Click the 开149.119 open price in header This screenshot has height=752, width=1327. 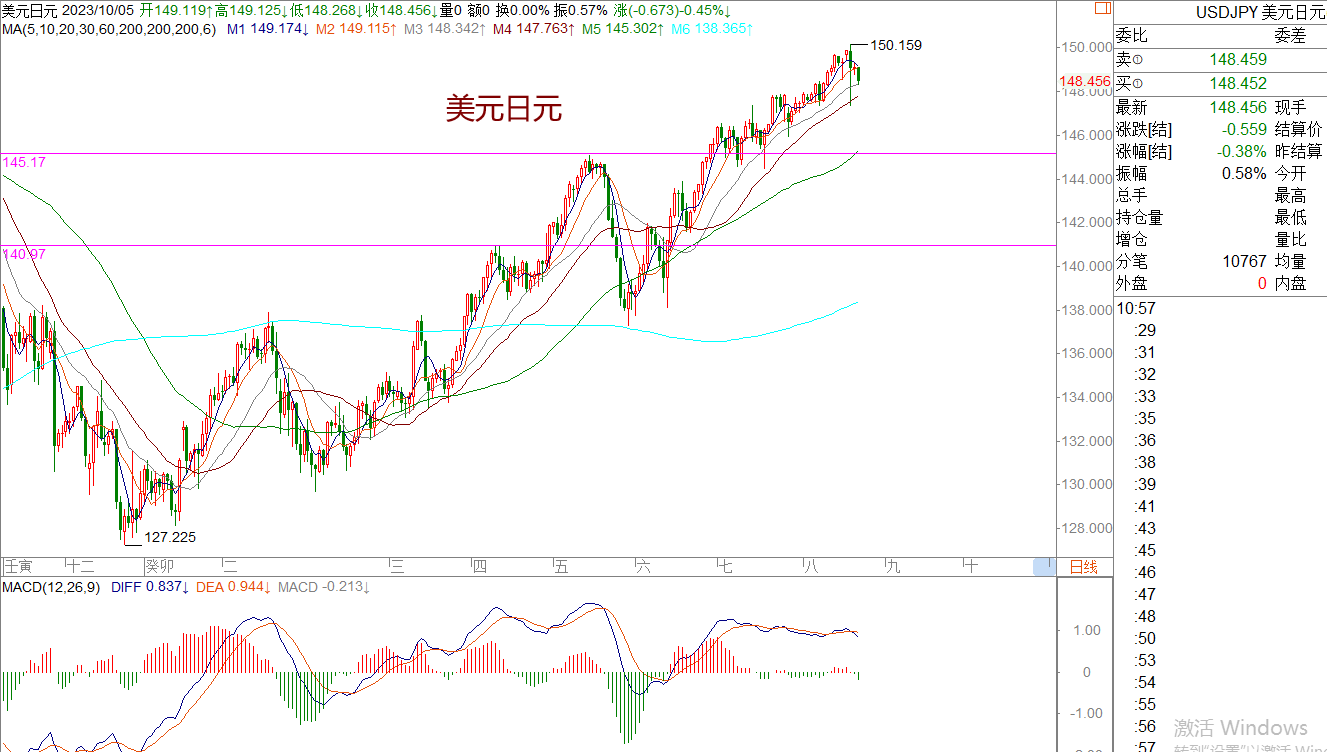pyautogui.click(x=176, y=11)
